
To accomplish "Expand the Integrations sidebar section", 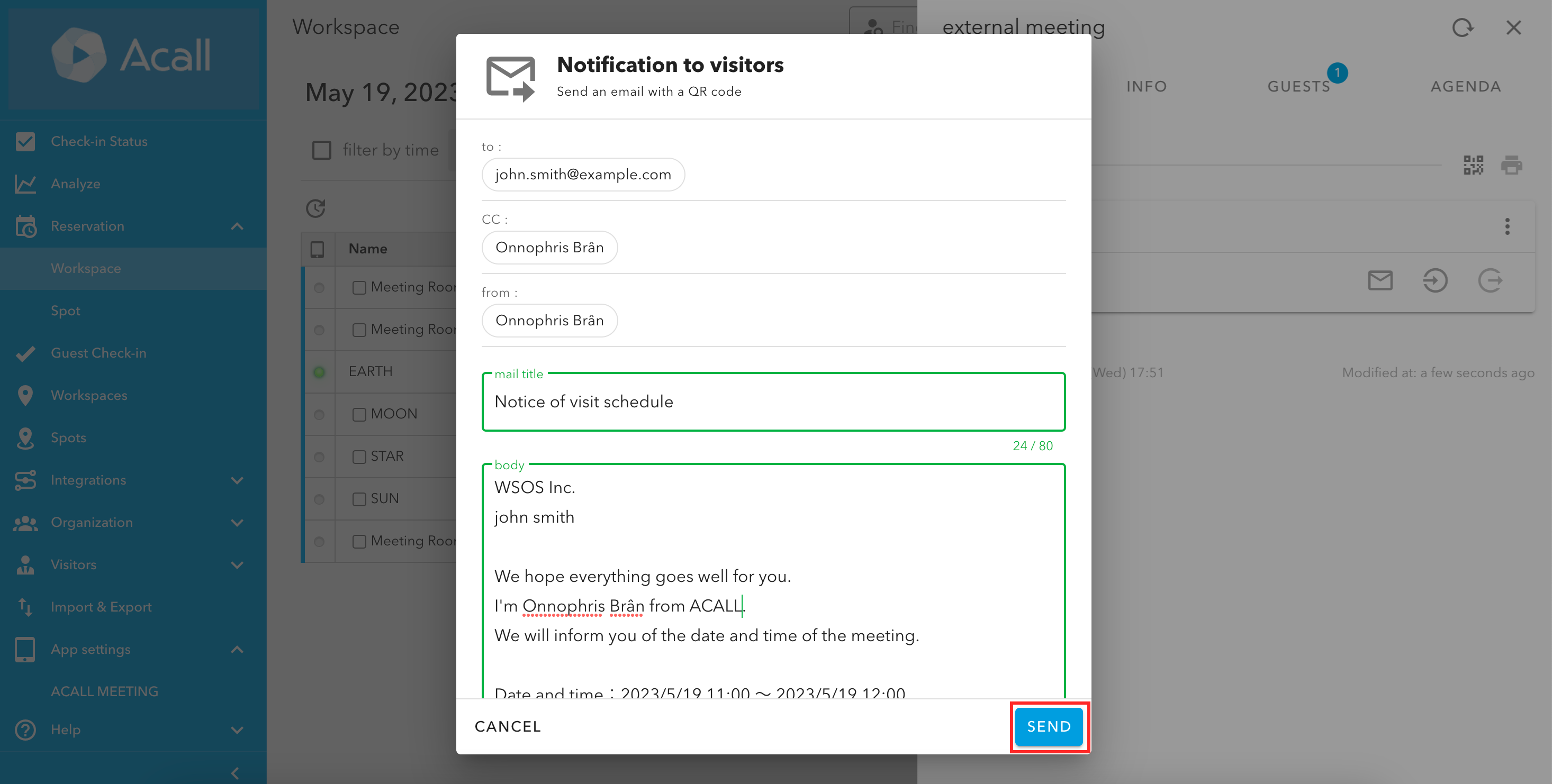I will (237, 480).
